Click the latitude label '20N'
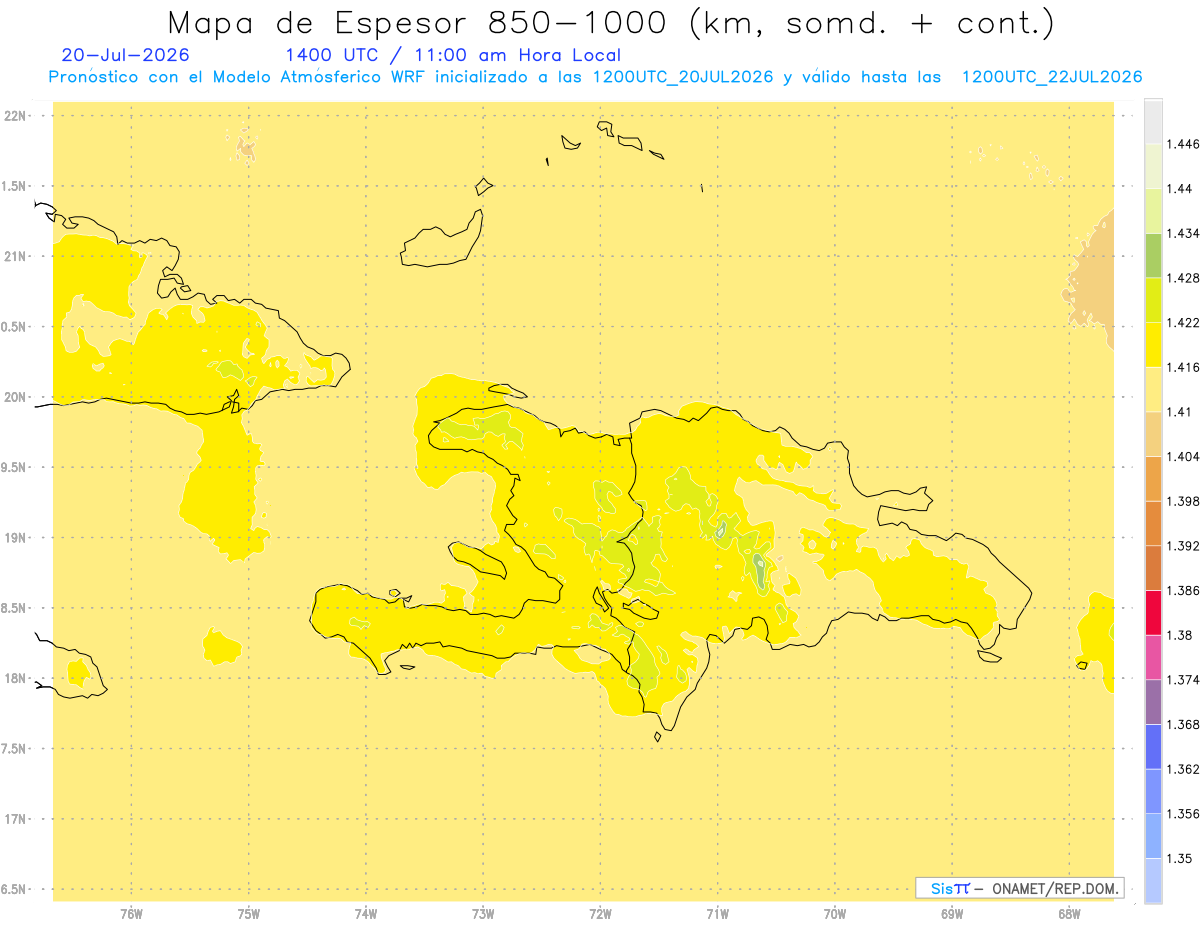This screenshot has height=927, width=1200. point(15,397)
